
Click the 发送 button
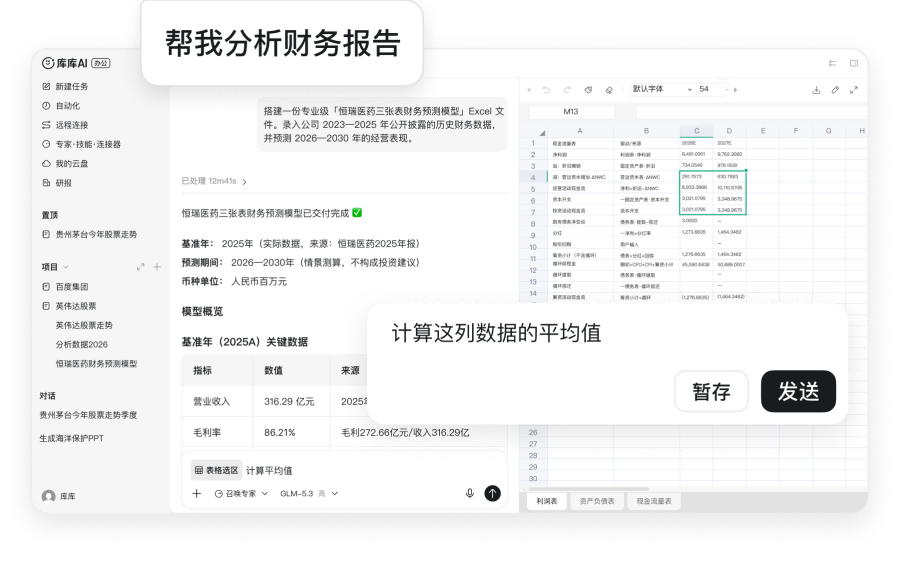click(x=798, y=392)
